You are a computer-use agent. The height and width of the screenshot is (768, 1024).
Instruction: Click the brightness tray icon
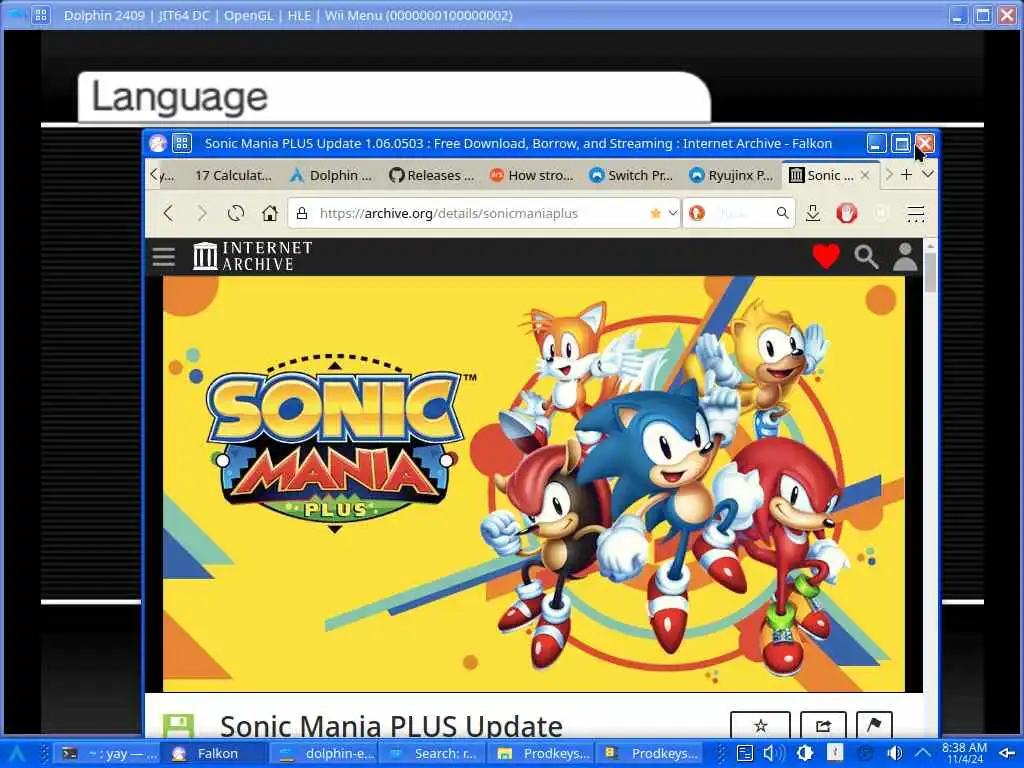[805, 754]
